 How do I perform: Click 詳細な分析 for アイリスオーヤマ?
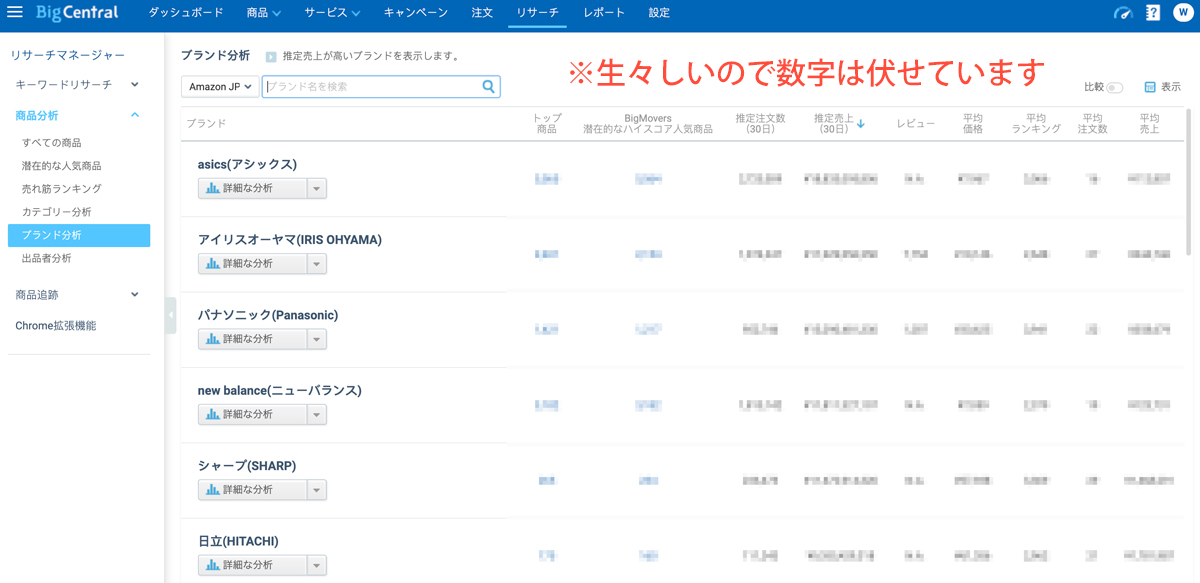(x=252, y=264)
